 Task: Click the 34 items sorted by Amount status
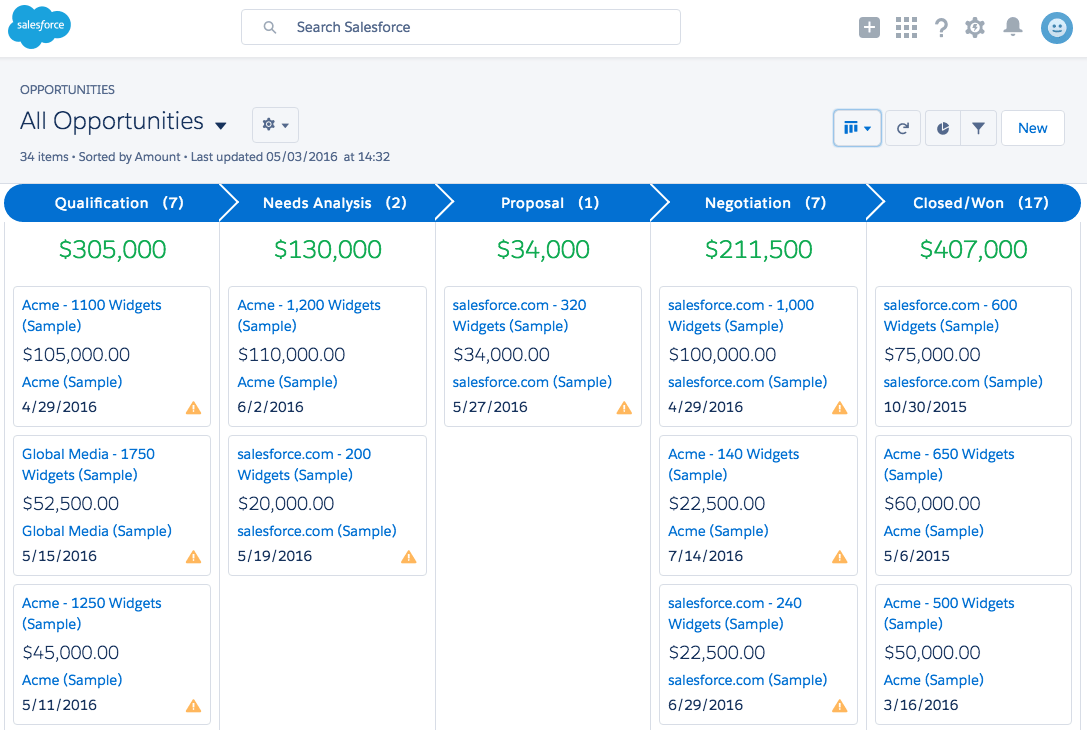tap(205, 157)
